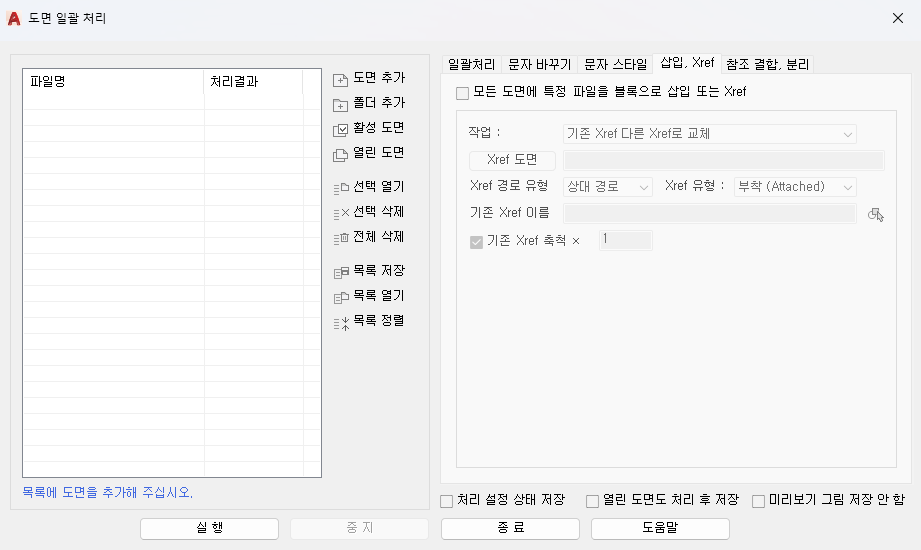
Task: Click the 목록 열기 open-list icon
Action: click(341, 298)
